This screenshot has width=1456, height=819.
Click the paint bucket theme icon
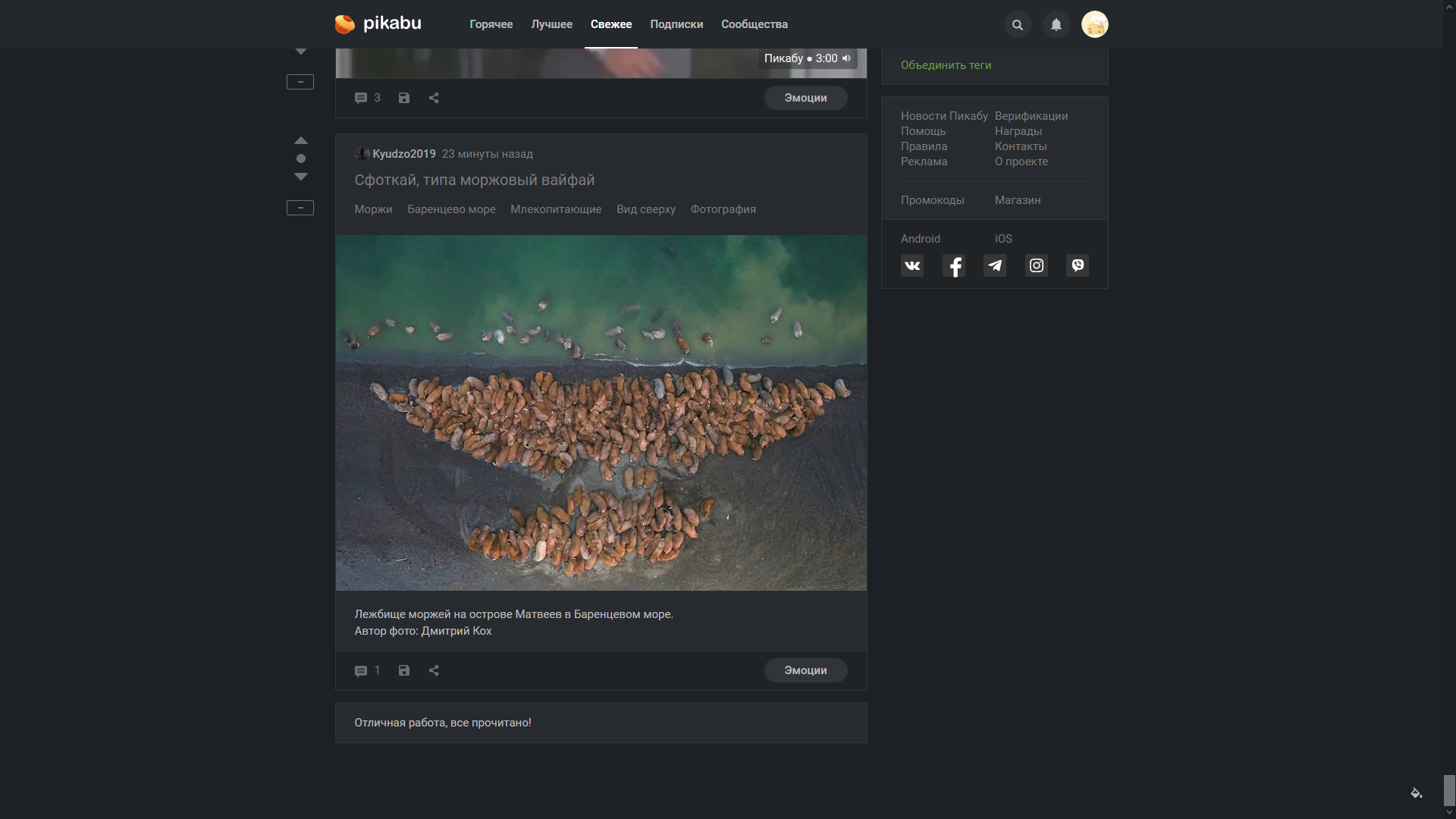pyautogui.click(x=1416, y=793)
